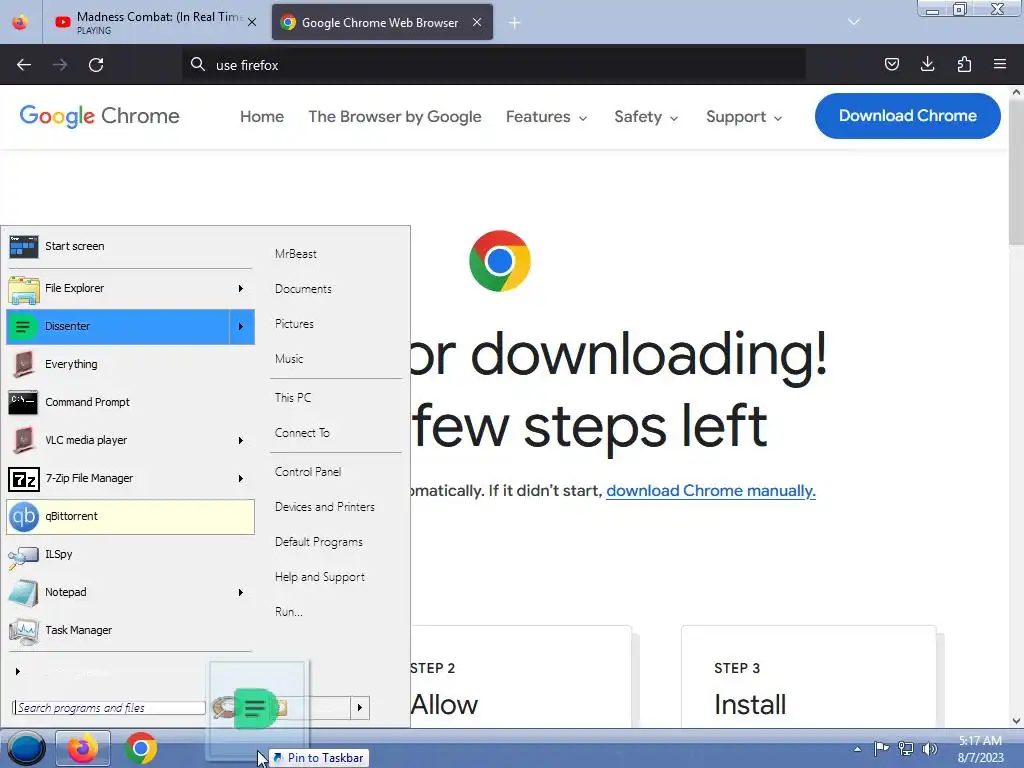The height and width of the screenshot is (768, 1024).
Task: Expand the Dissenter submenu arrow
Action: click(x=241, y=326)
